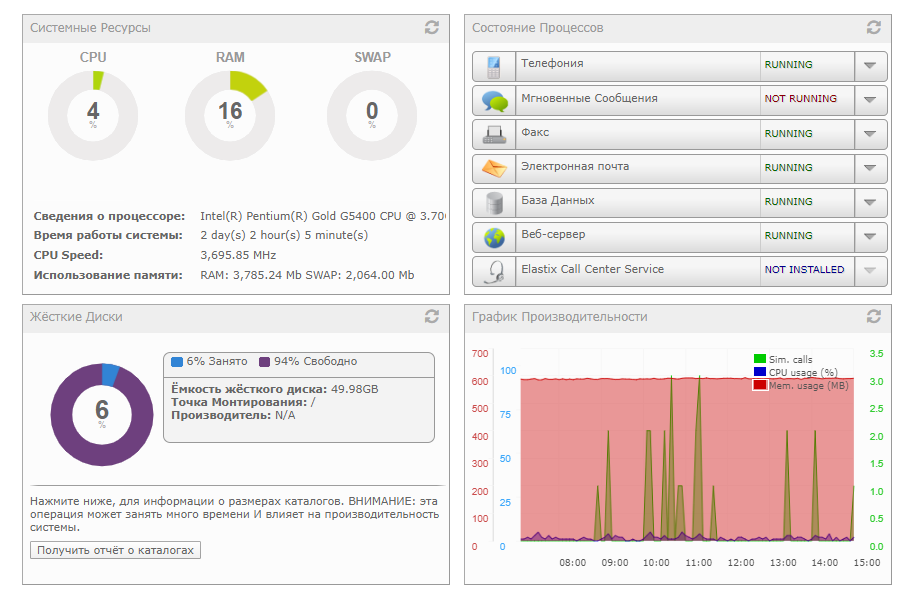The height and width of the screenshot is (592, 900).
Task: Click the Электронная почта envelope icon
Action: [494, 169]
